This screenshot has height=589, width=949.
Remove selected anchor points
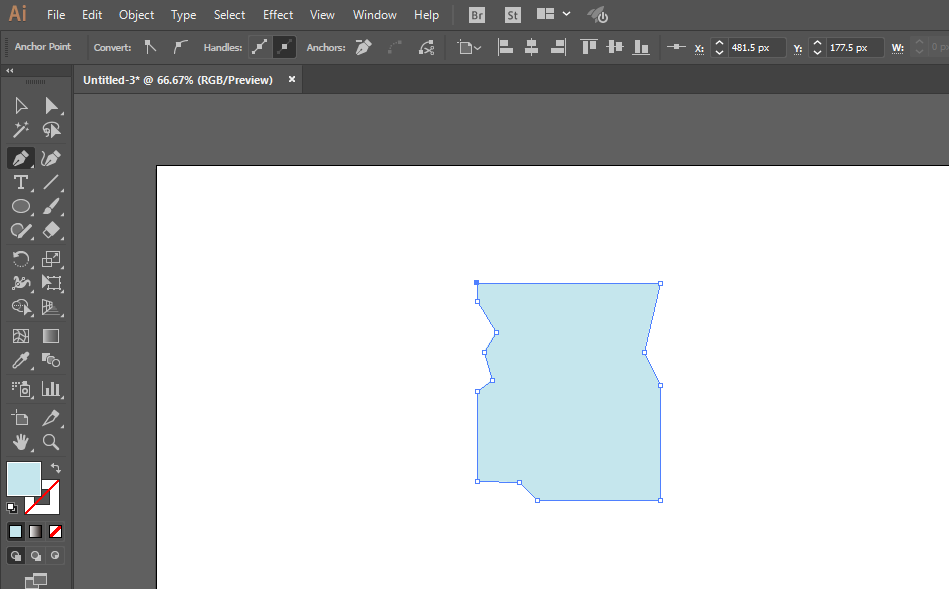(364, 47)
